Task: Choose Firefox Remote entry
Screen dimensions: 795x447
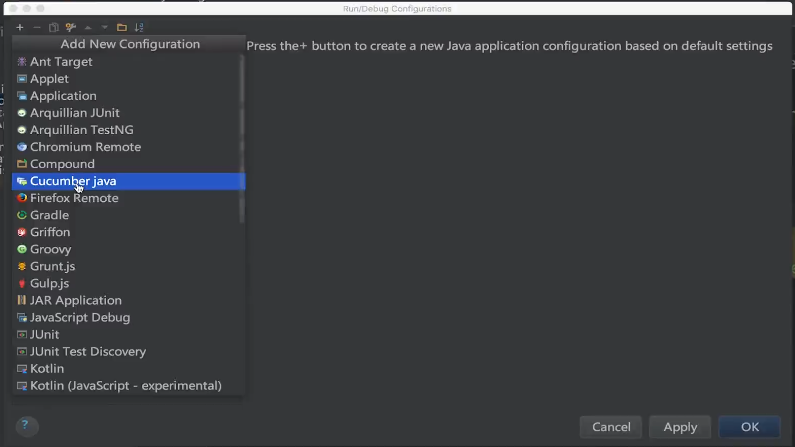Action: coord(128,198)
